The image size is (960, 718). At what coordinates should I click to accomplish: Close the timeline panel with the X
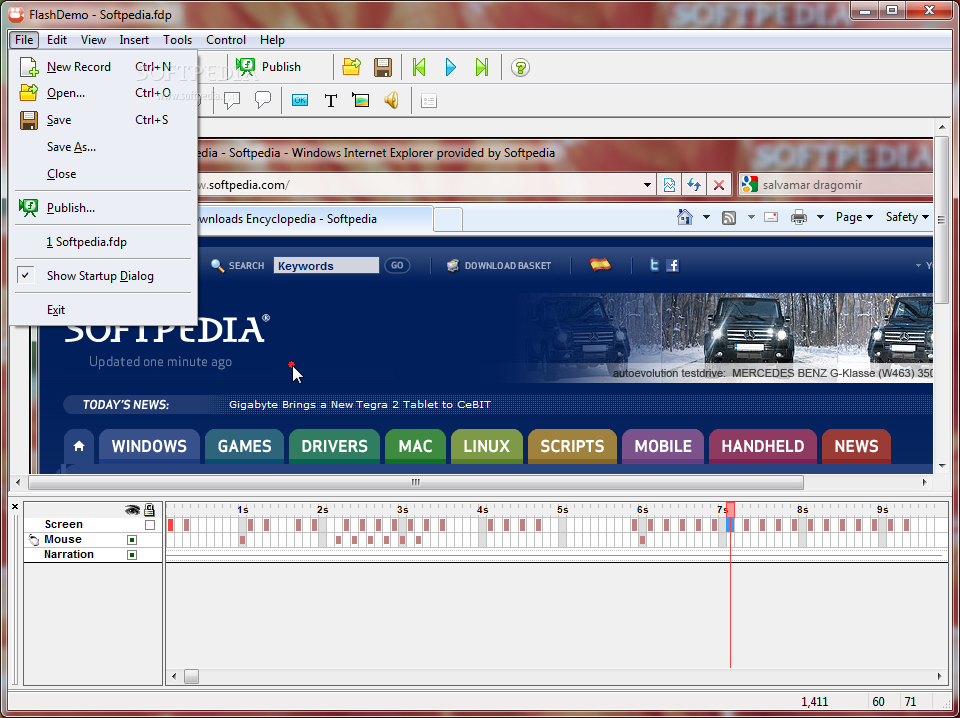(15, 507)
